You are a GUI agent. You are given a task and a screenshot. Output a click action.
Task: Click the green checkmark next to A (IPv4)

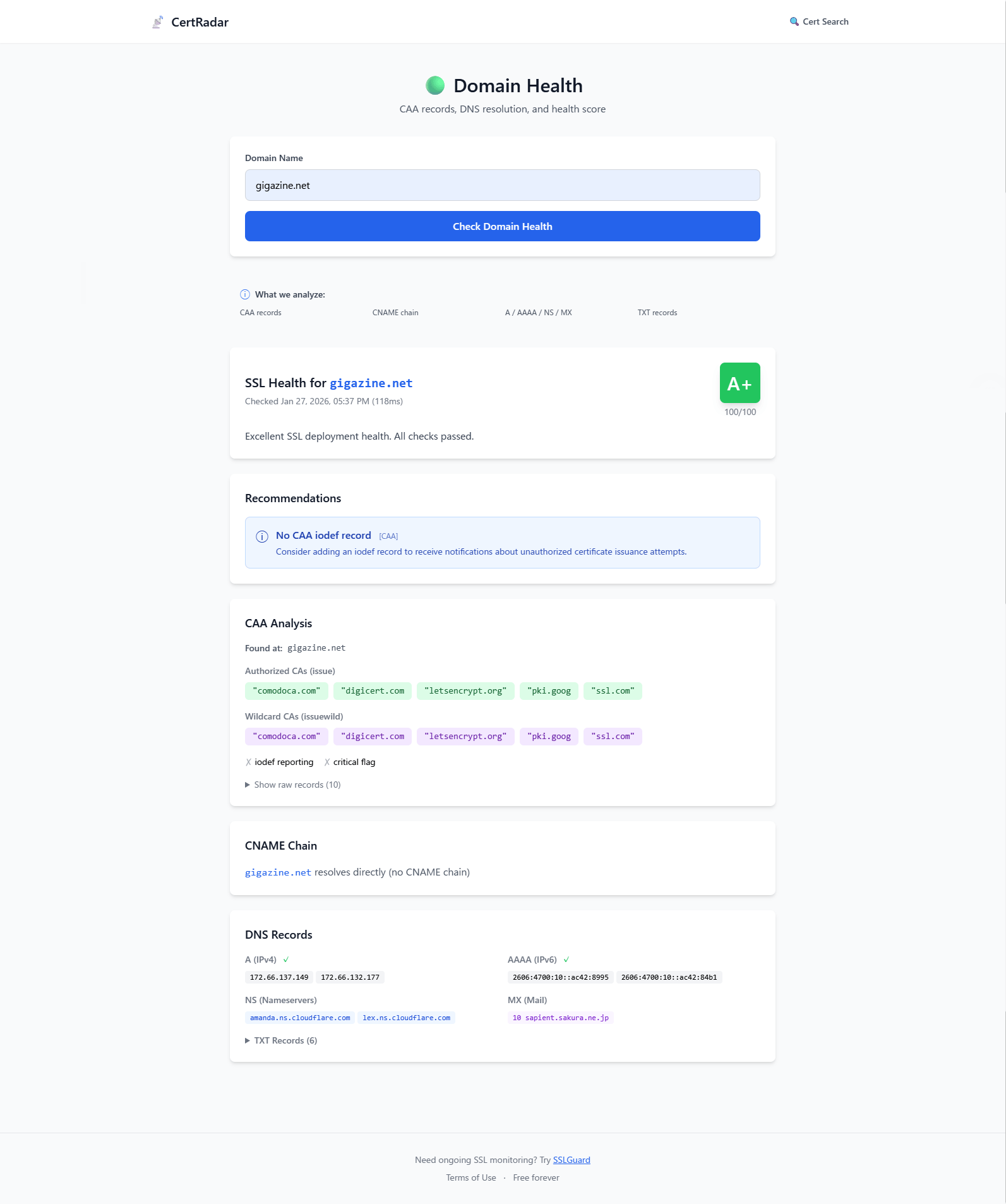tap(286, 960)
